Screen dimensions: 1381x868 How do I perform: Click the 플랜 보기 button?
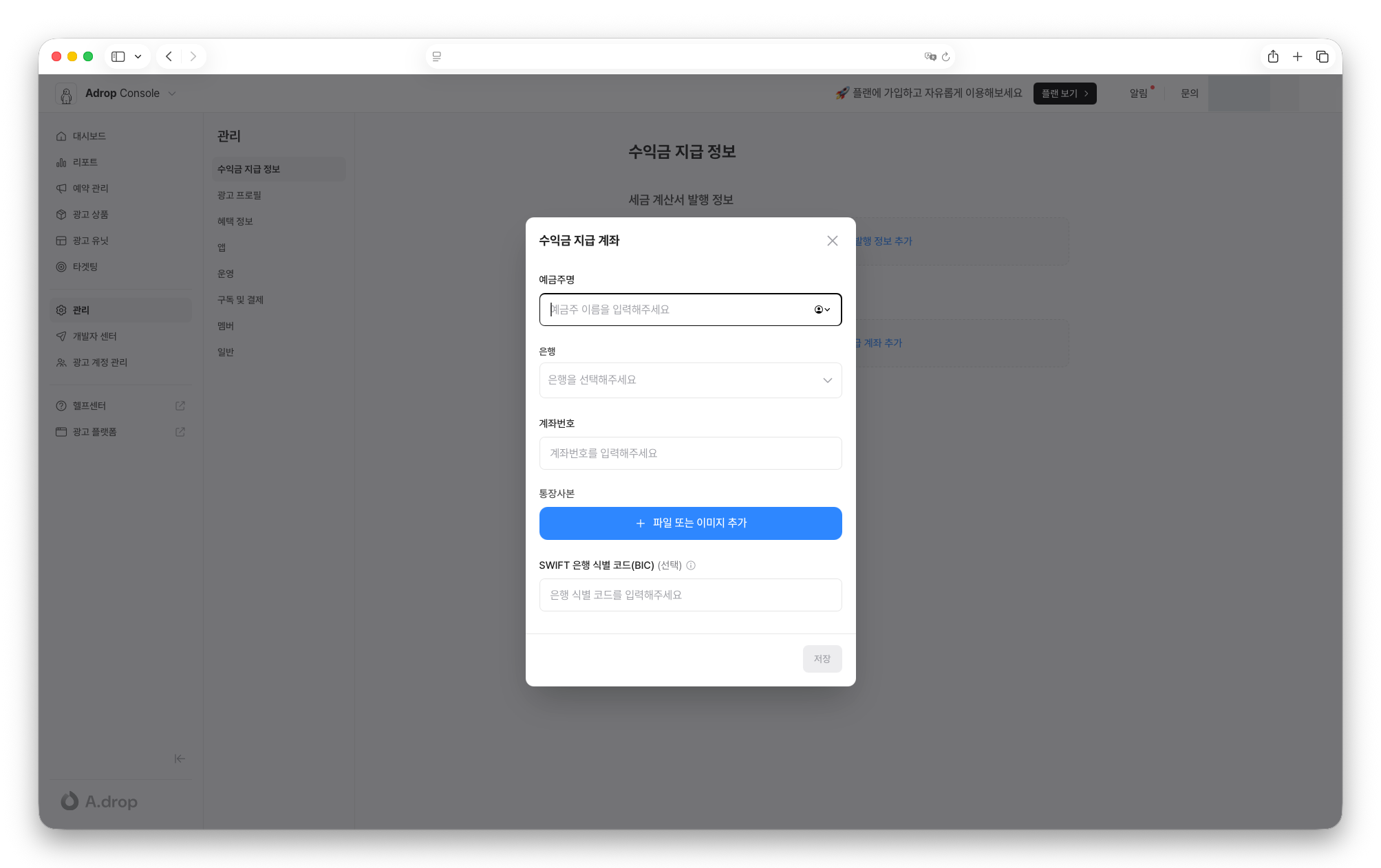[1064, 94]
